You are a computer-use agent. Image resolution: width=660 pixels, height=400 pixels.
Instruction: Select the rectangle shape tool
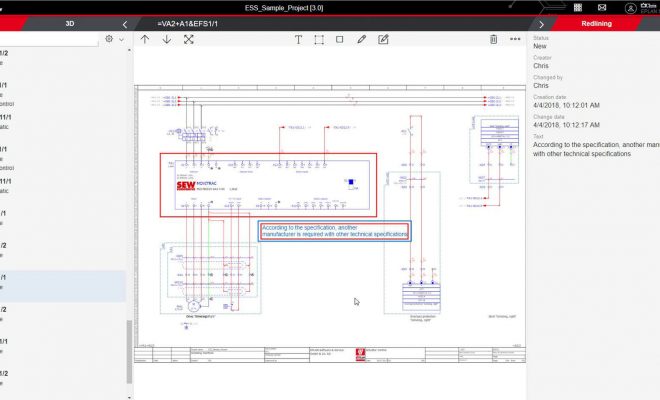pyautogui.click(x=340, y=40)
